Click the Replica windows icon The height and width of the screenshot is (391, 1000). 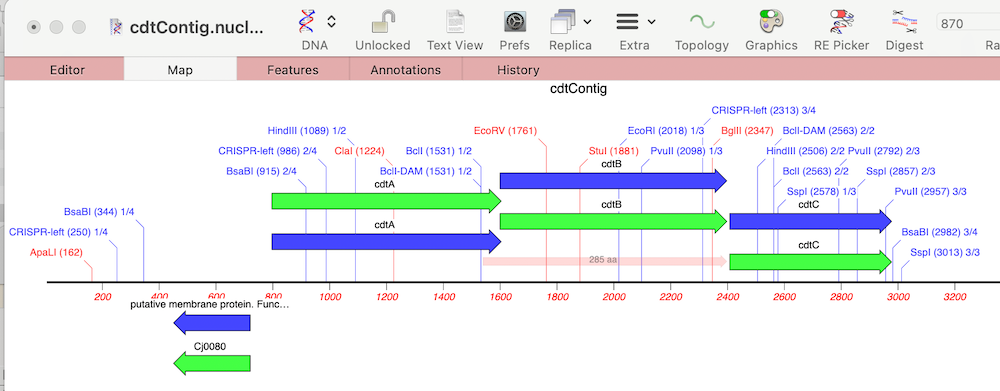(562, 22)
